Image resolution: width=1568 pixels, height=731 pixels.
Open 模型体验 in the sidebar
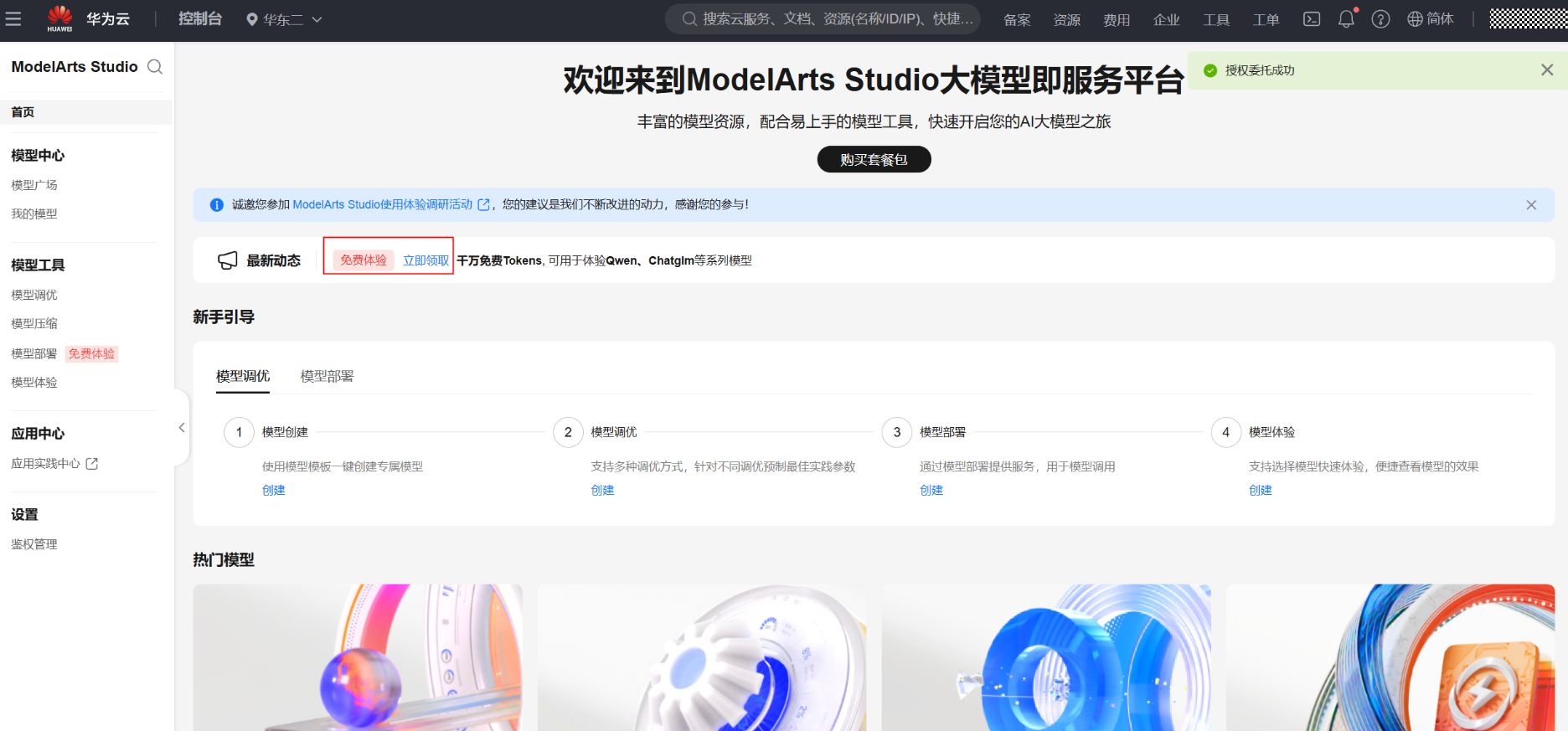[x=34, y=383]
